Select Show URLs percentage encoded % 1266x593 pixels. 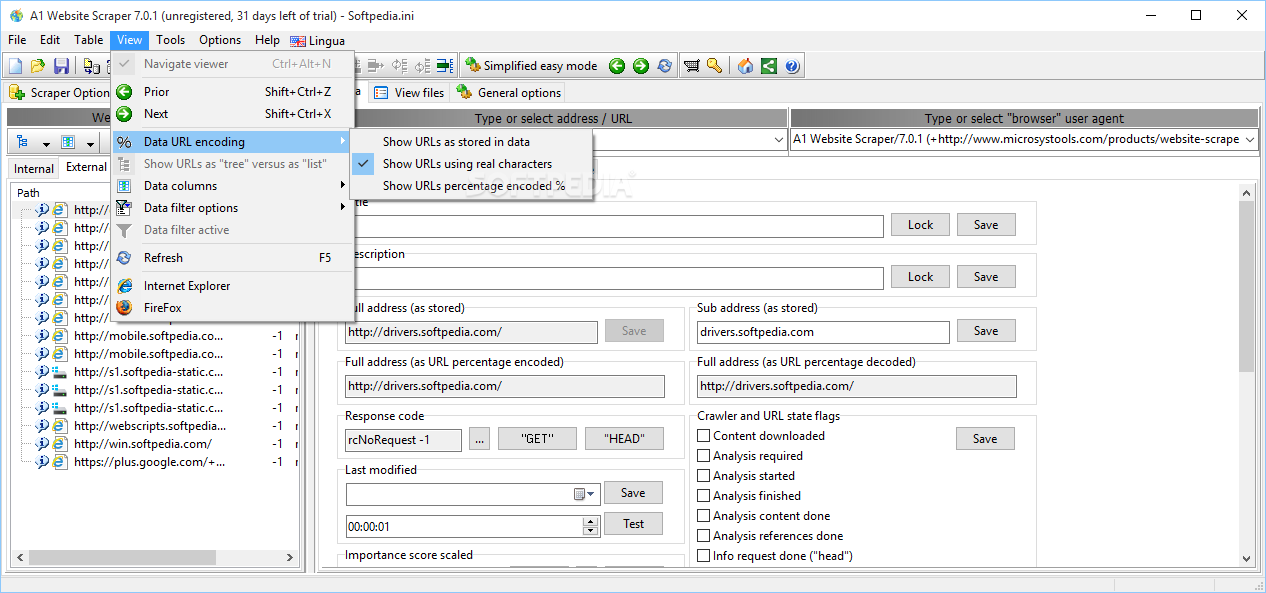pos(471,185)
